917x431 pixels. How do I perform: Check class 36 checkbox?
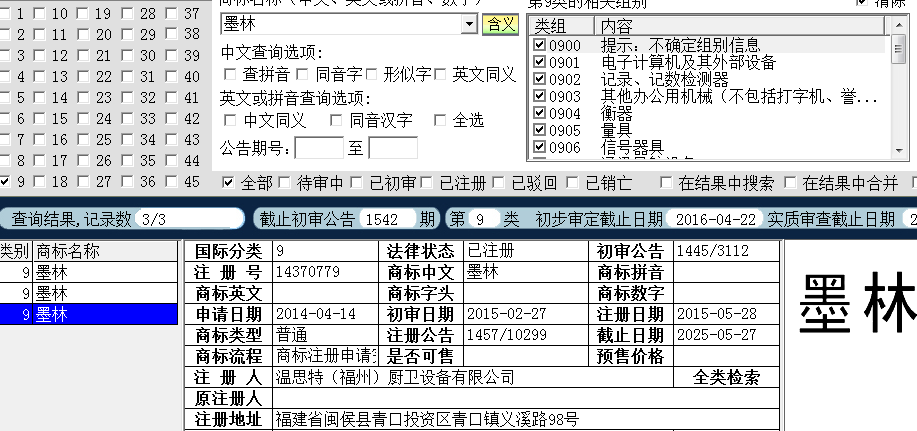[x=127, y=182]
